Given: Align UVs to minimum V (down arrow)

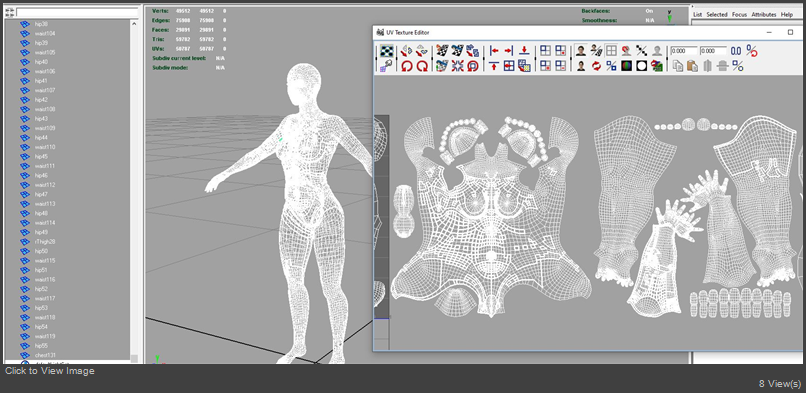Looking at the screenshot, I should click(x=524, y=50).
